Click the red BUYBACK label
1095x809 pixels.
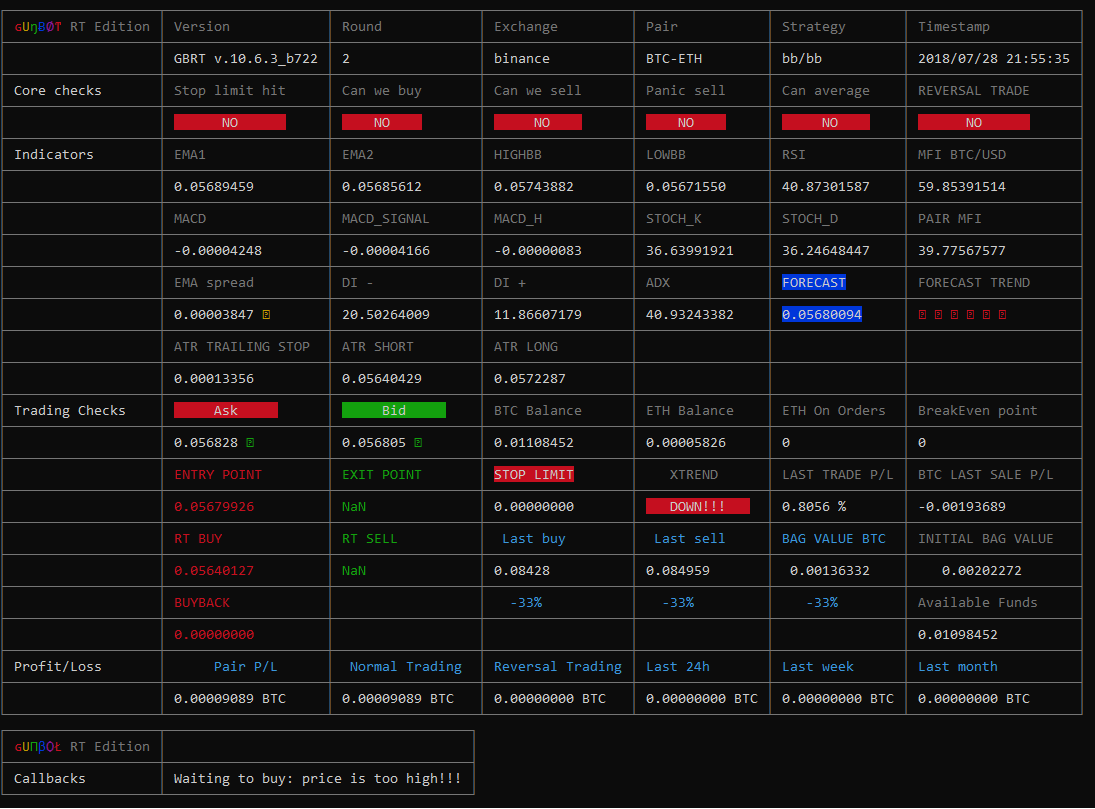pos(202,602)
